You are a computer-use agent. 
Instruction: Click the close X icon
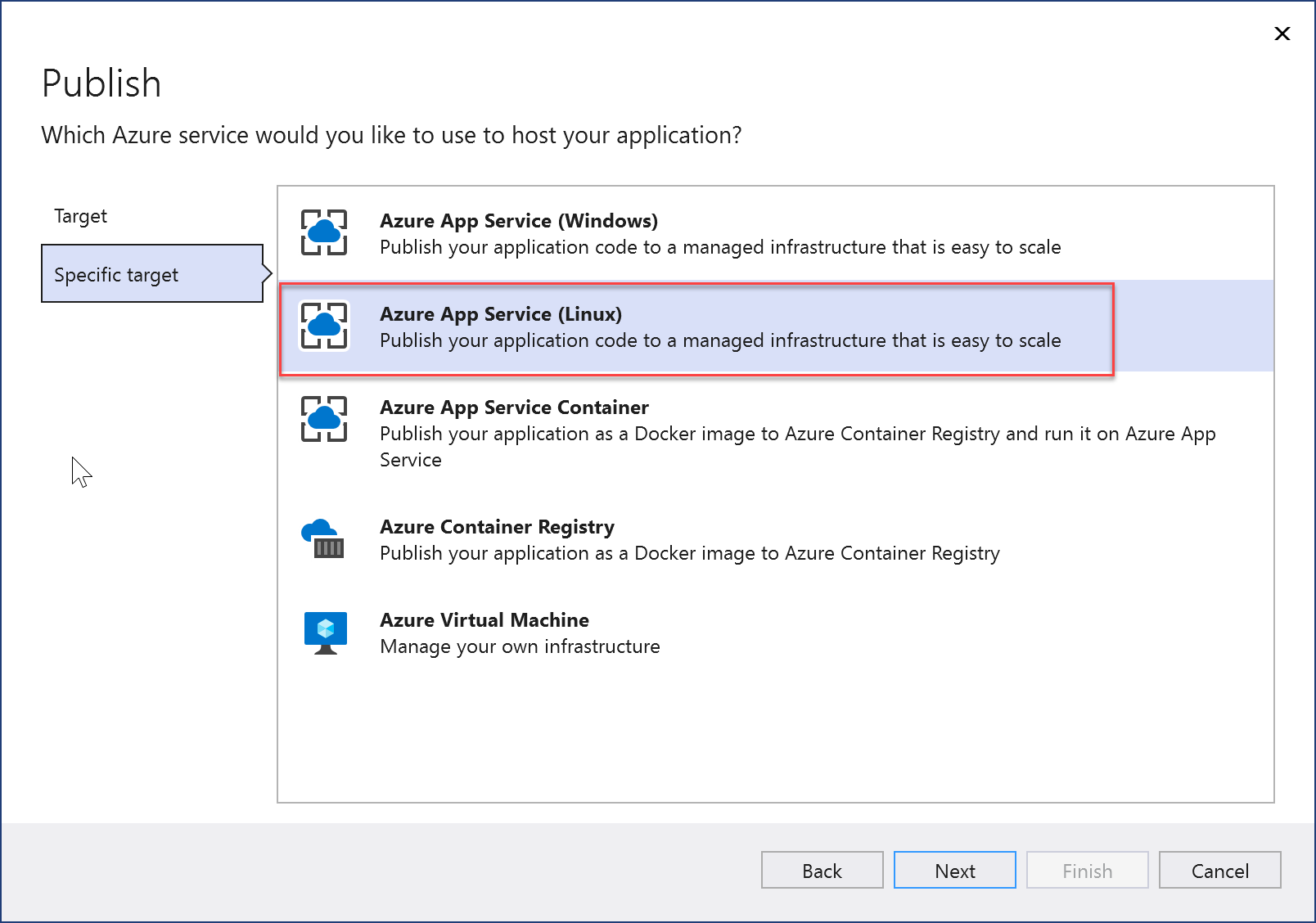click(x=1281, y=34)
